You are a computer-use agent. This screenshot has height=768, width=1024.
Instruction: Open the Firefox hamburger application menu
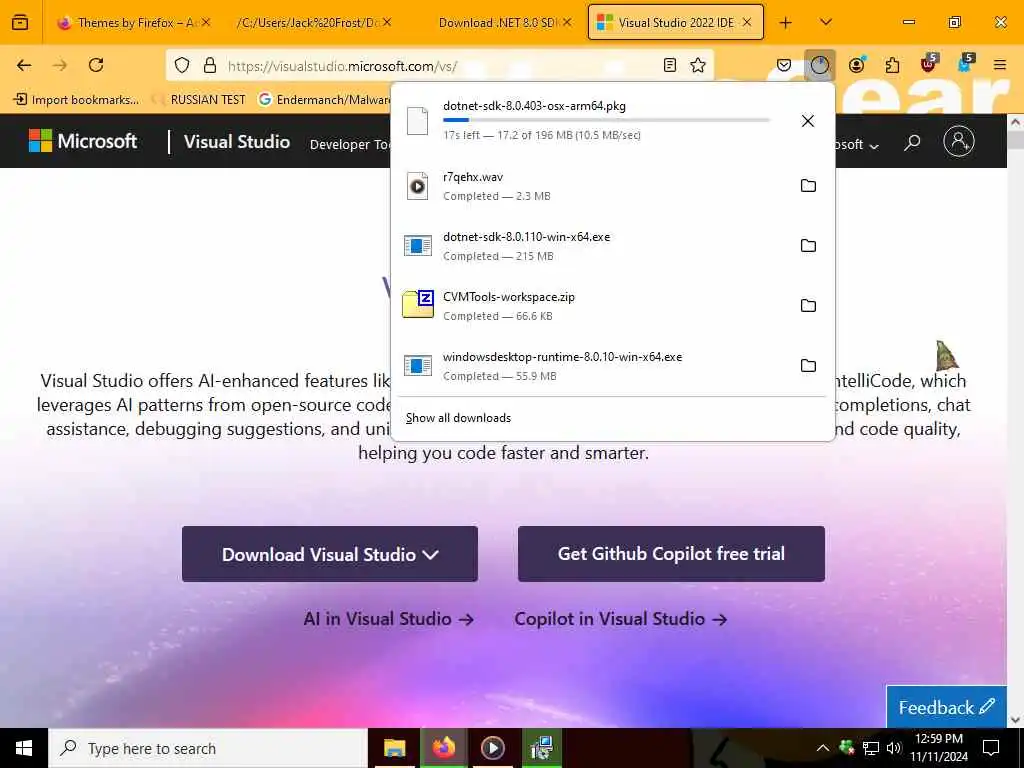click(x=1000, y=65)
